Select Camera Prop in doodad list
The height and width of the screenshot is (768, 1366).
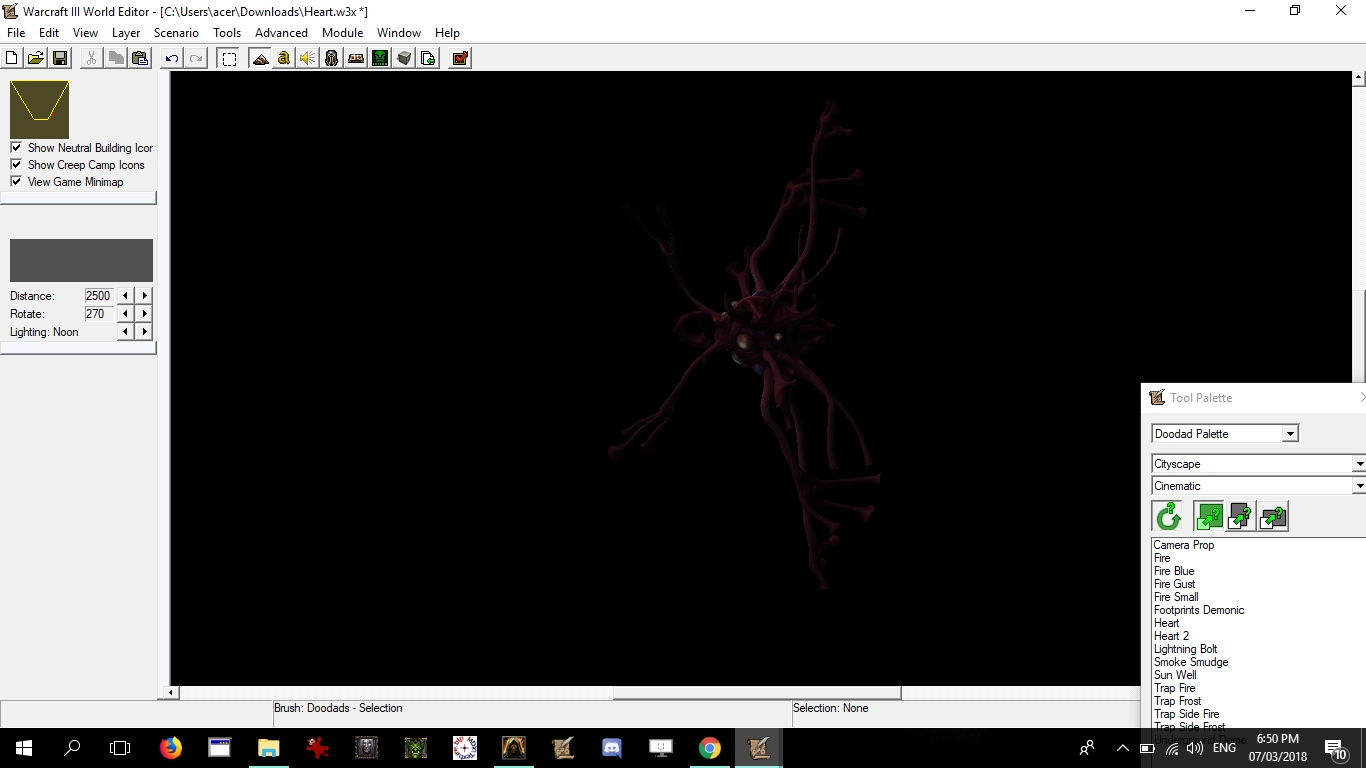tap(1184, 545)
